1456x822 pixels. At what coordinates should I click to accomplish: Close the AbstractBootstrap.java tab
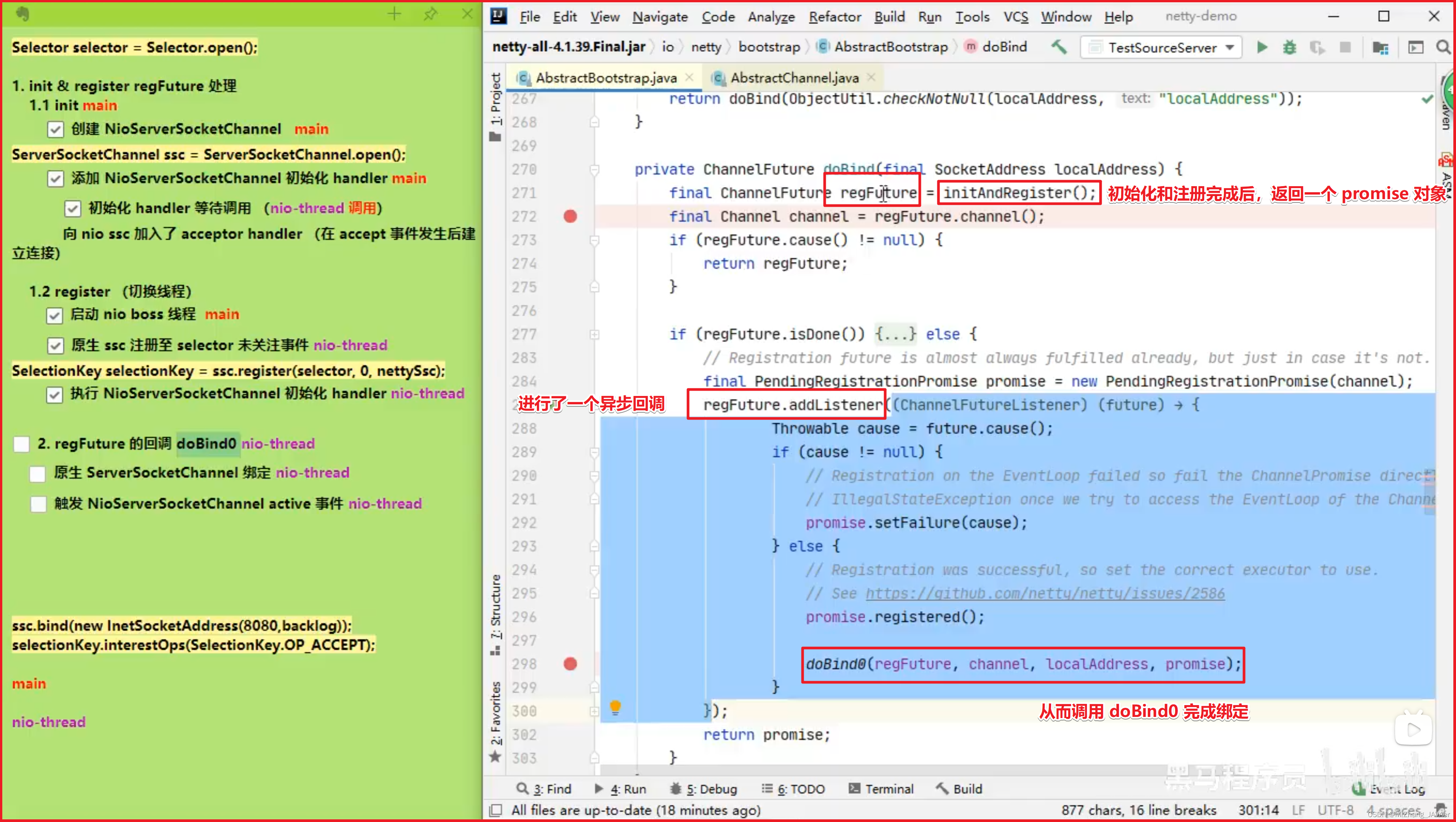pos(689,77)
